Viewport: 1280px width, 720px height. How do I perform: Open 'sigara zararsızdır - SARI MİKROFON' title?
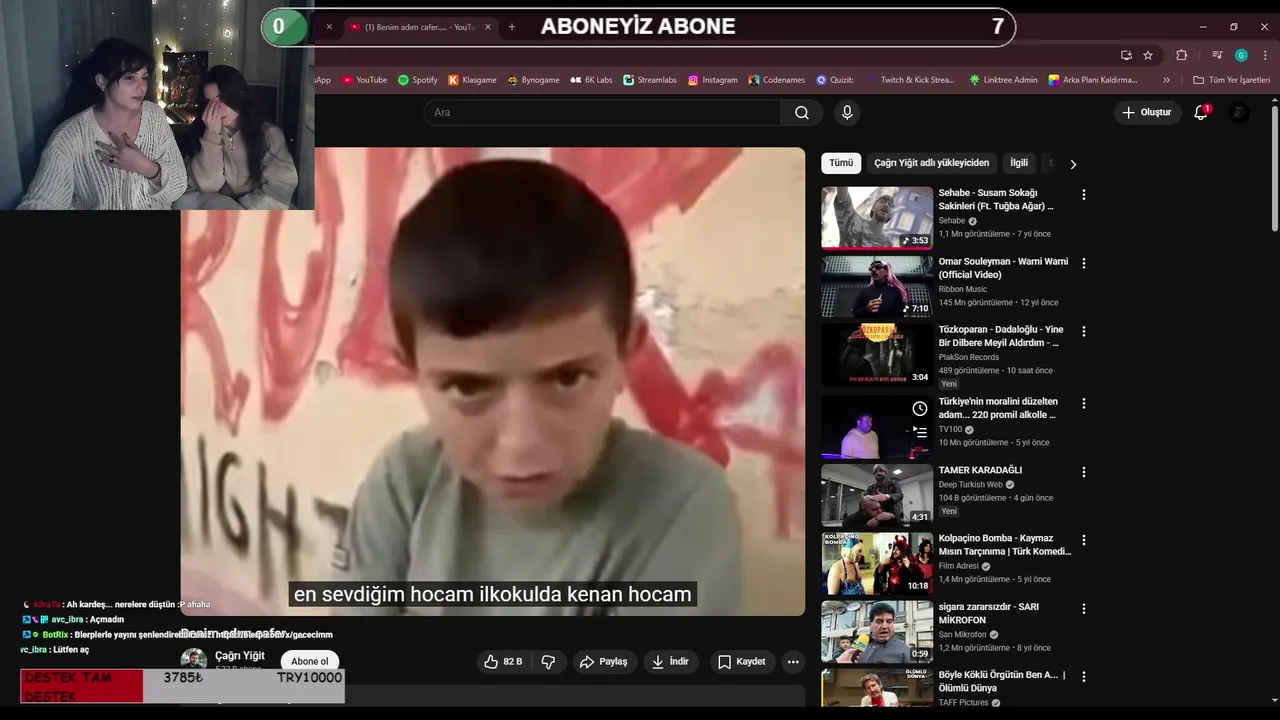[x=988, y=613]
